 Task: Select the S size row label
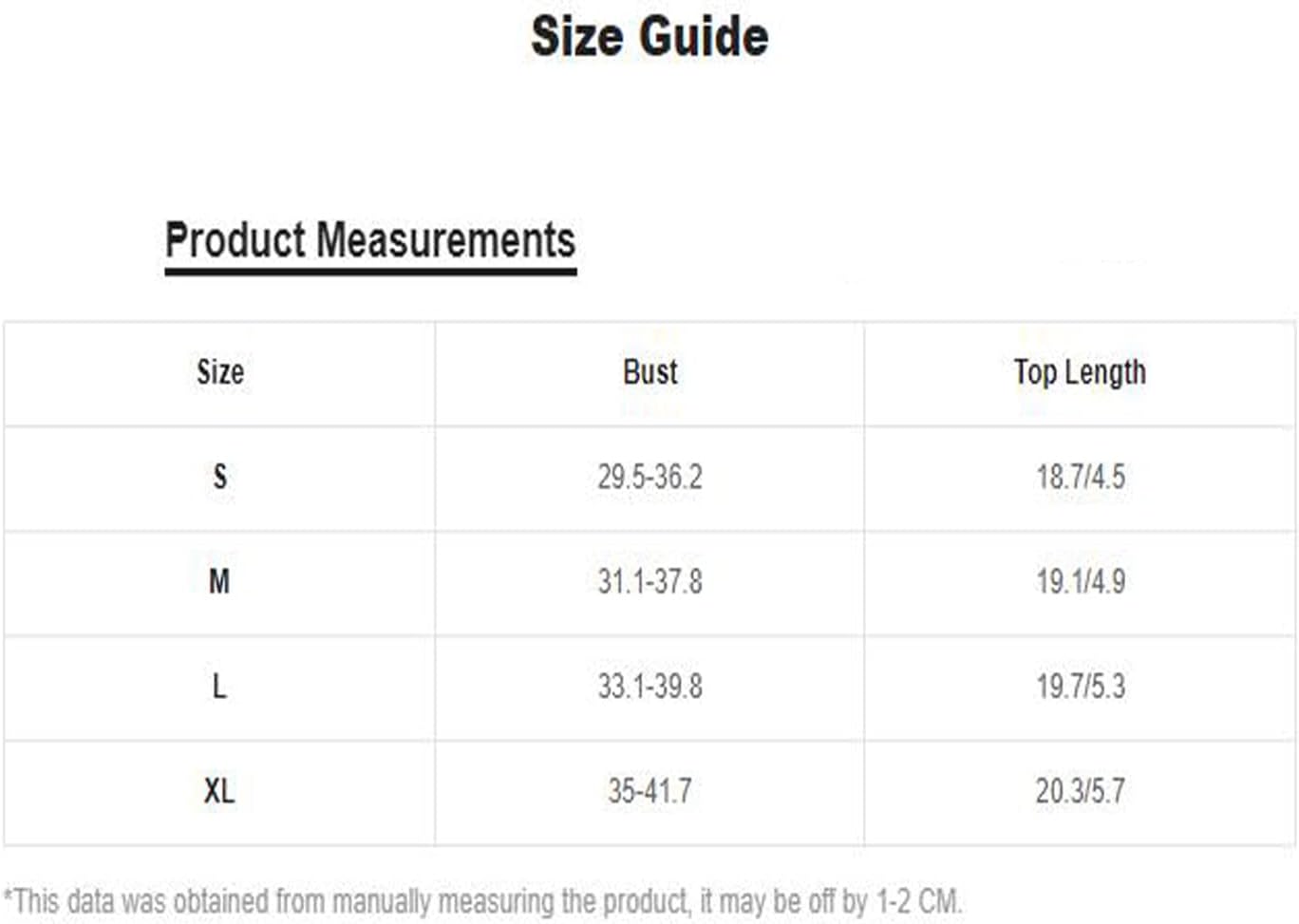tap(220, 476)
